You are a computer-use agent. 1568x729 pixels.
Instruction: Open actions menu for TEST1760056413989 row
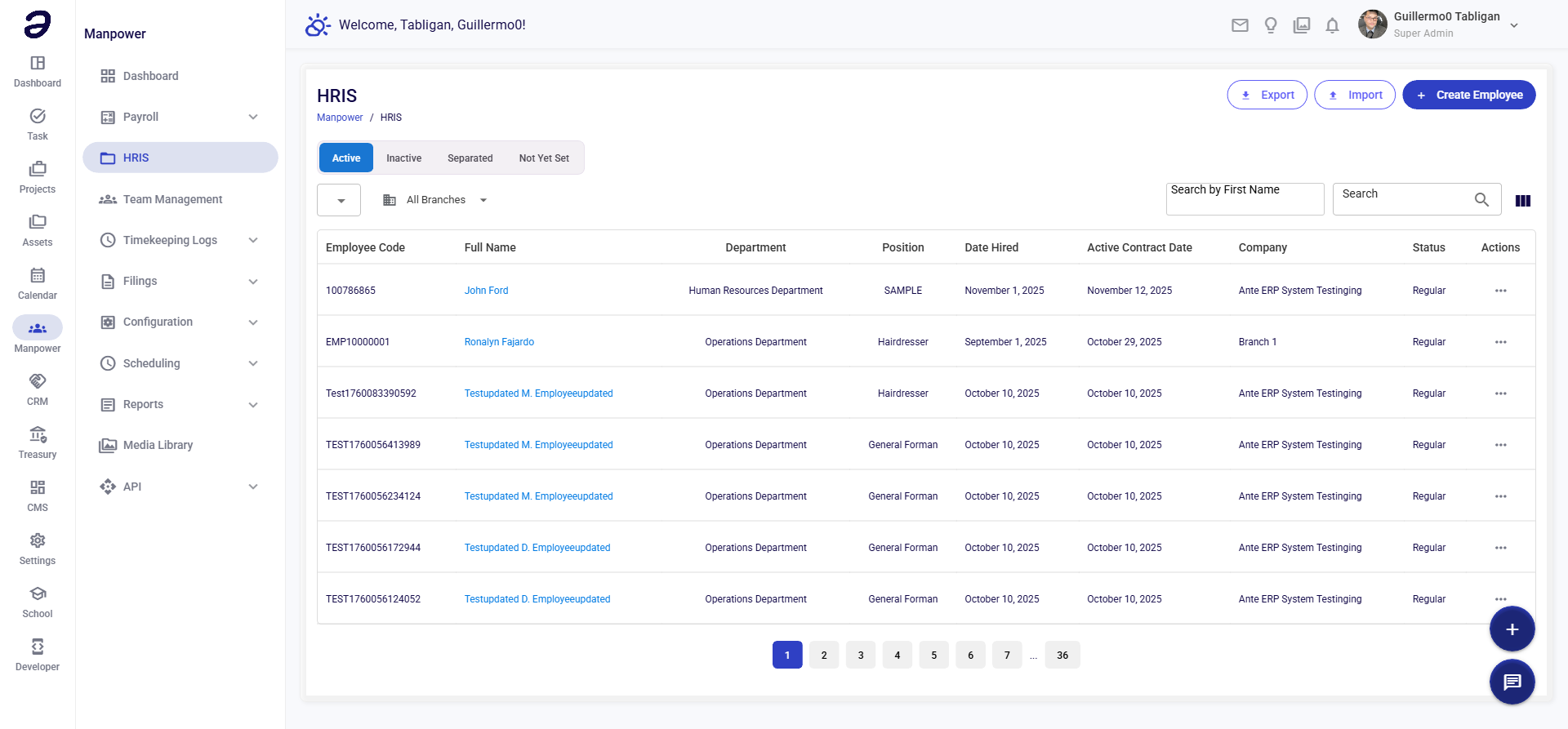1501,445
